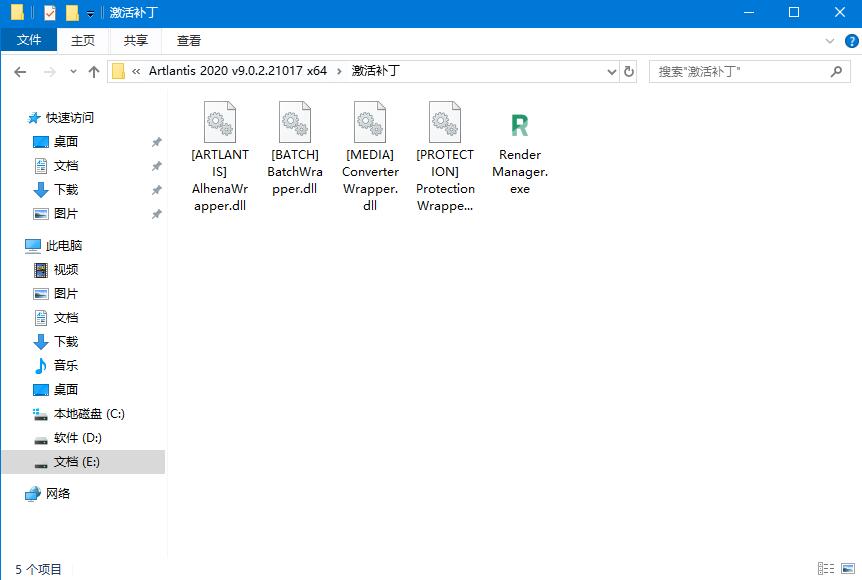862x580 pixels.
Task: Open the 查看 ribbon tab
Action: pyautogui.click(x=189, y=40)
